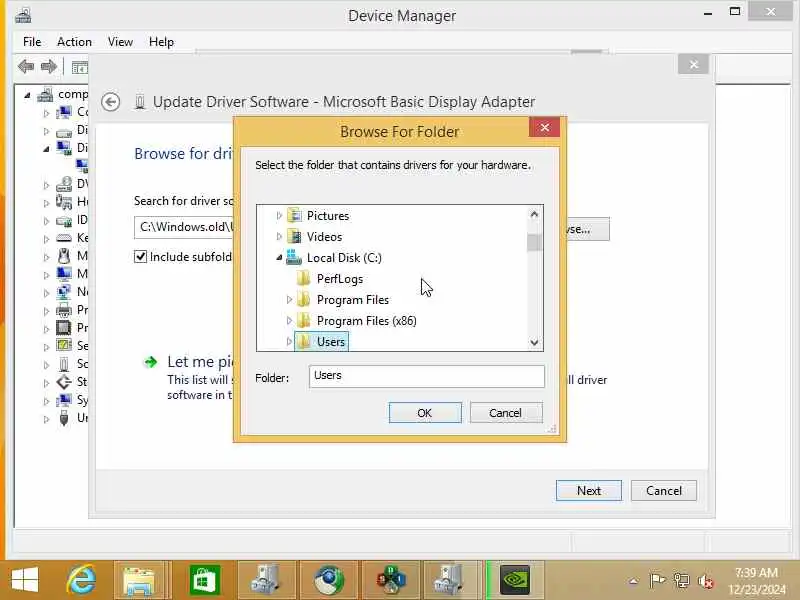Expand the Videos folder node

click(x=279, y=237)
